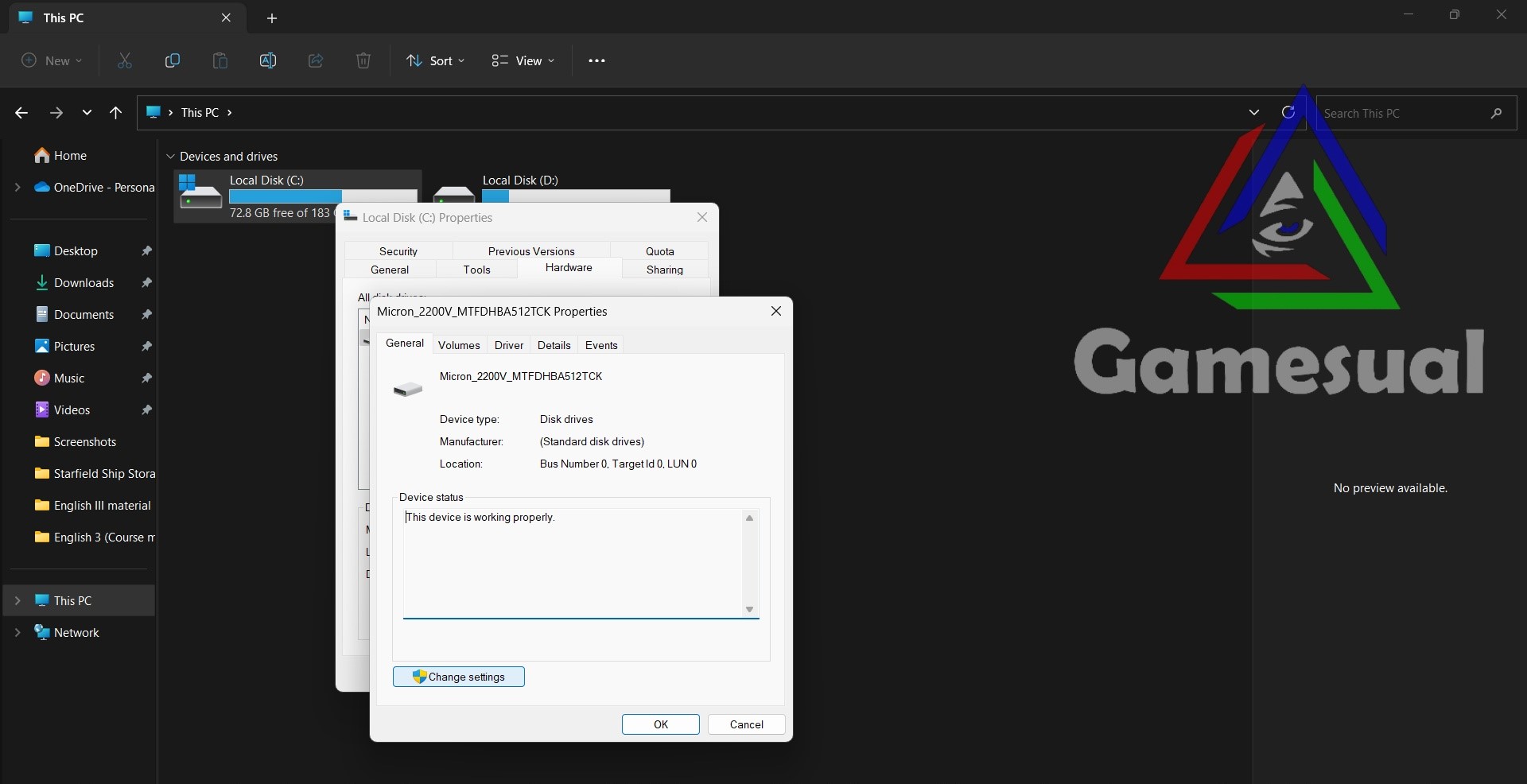The height and width of the screenshot is (784, 1527).
Task: Close the Local Disk (C:) Properties window
Action: point(702,217)
